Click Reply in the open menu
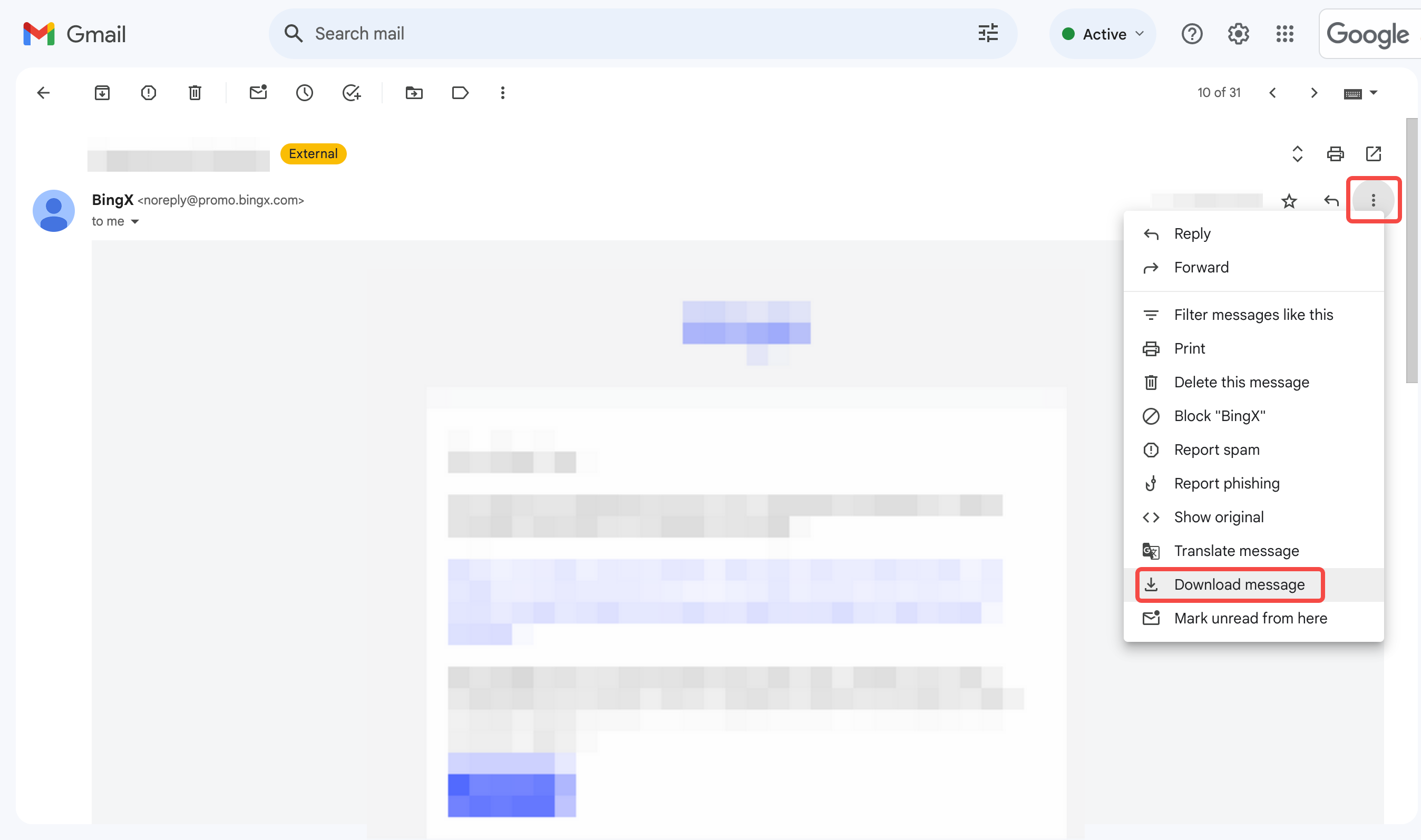Screen dimensions: 1421x840 coord(1192,233)
